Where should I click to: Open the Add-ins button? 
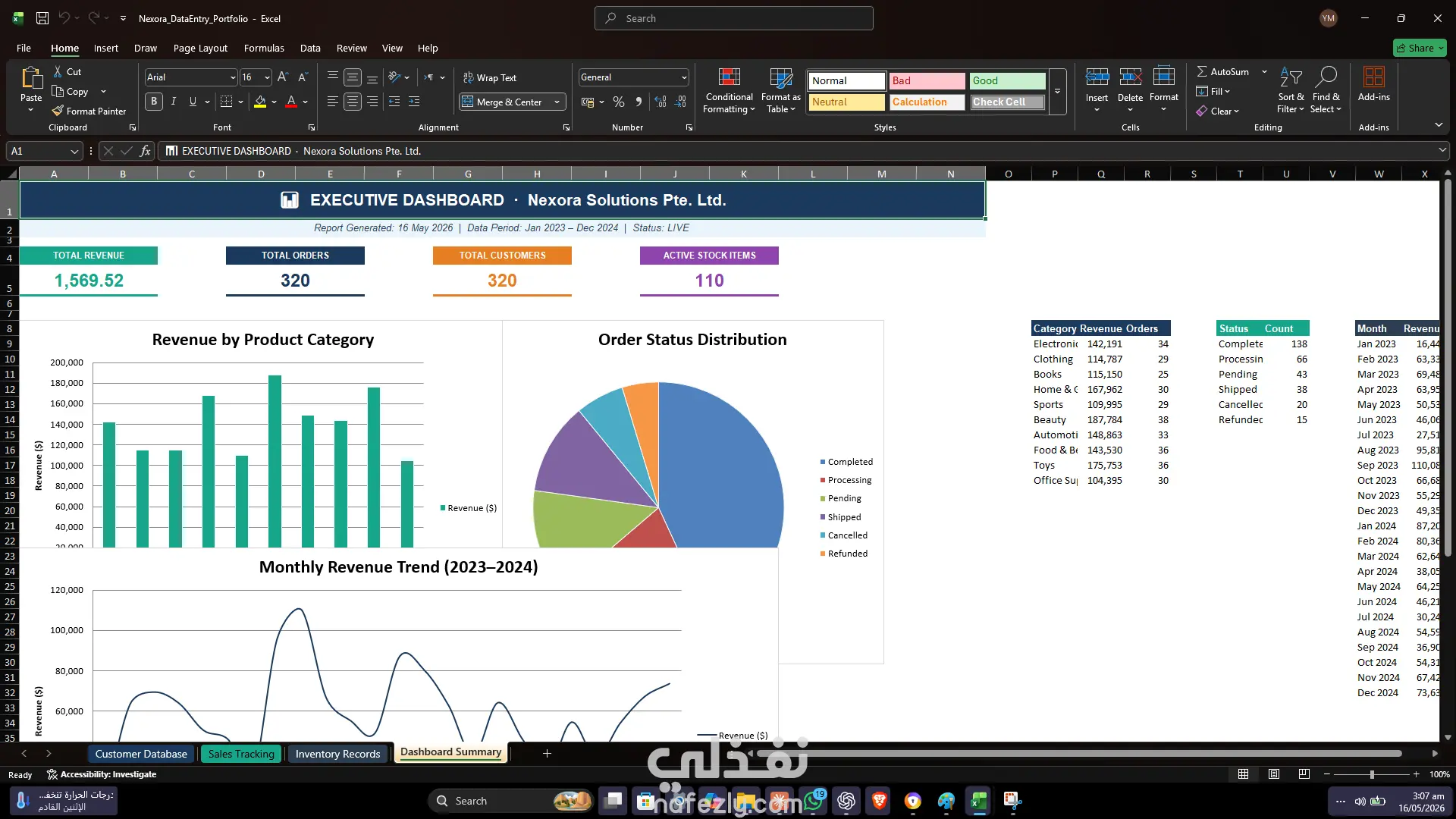tap(1373, 83)
